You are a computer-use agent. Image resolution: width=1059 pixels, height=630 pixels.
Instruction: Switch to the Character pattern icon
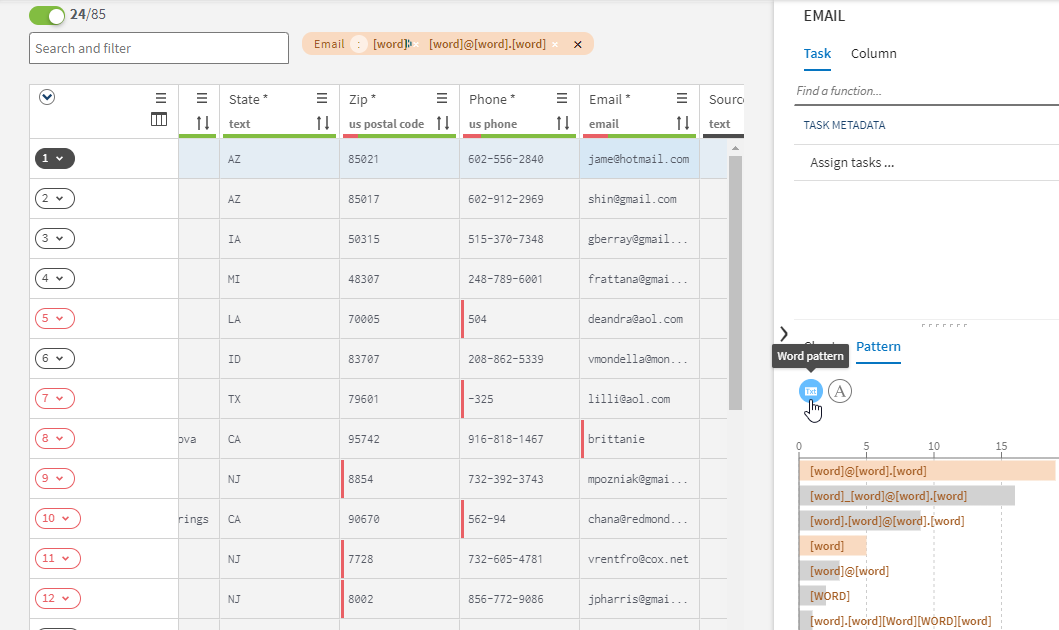(840, 391)
